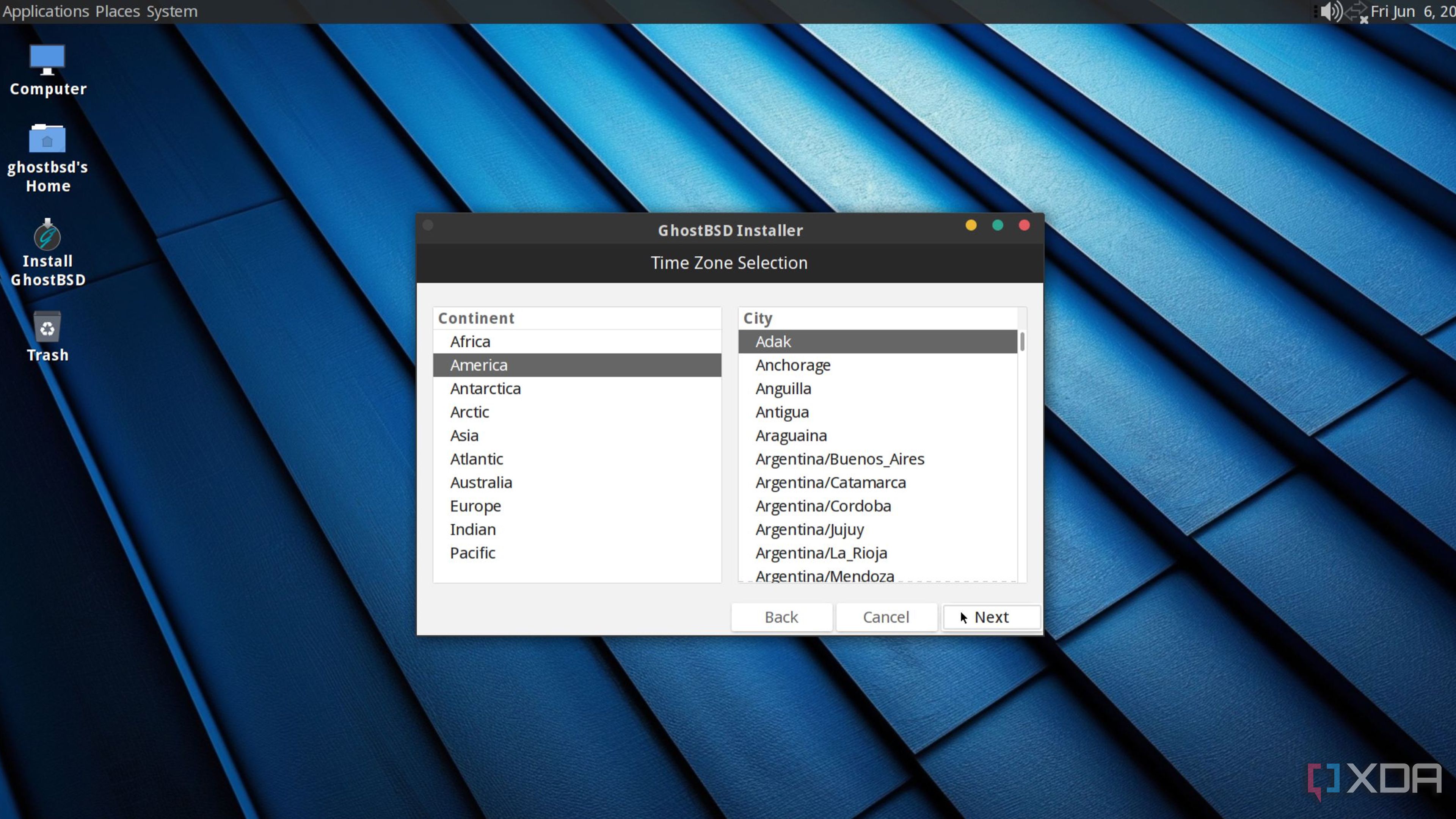This screenshot has width=1456, height=819.
Task: Open ghostbsd's Home folder icon
Action: click(x=47, y=139)
